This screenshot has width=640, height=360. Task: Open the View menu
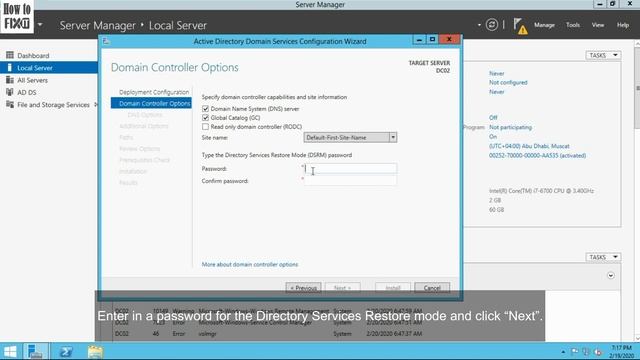click(x=598, y=25)
